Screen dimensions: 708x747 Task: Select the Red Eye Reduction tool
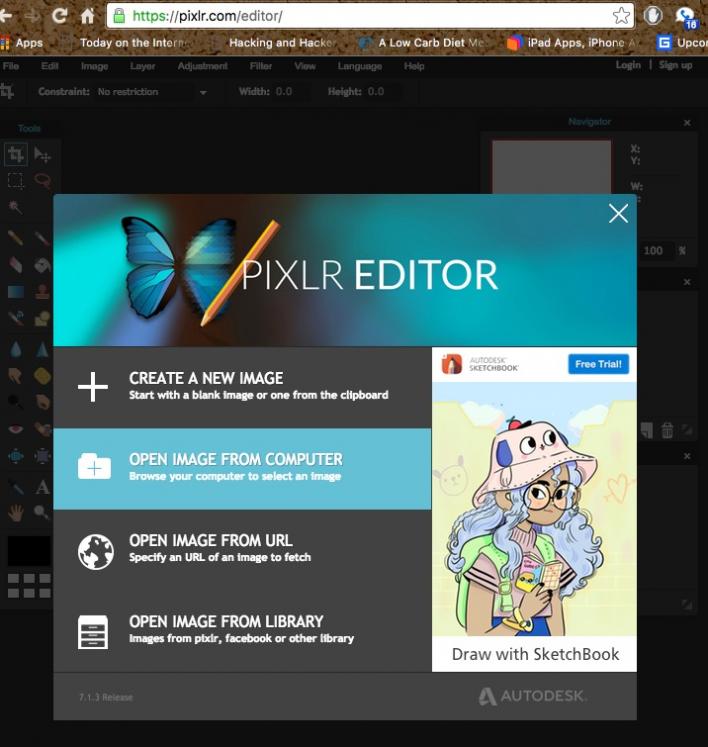tap(15, 429)
